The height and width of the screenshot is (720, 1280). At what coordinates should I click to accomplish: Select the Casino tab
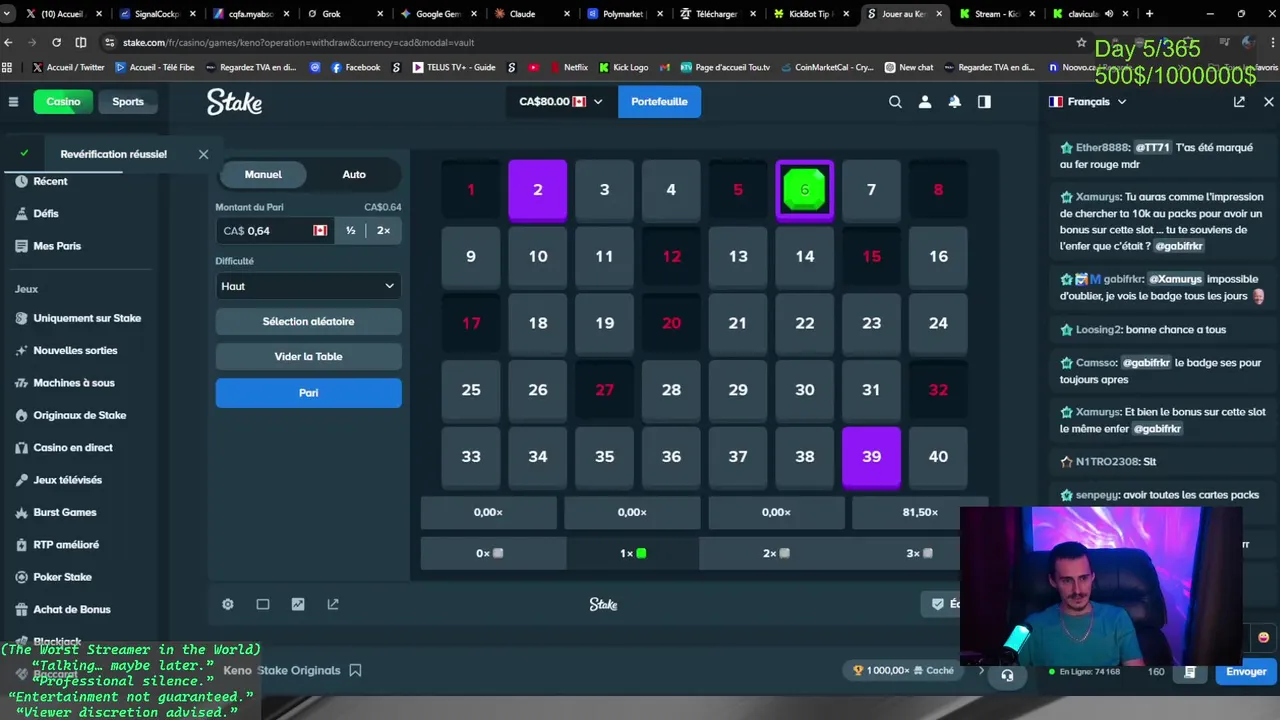[63, 101]
